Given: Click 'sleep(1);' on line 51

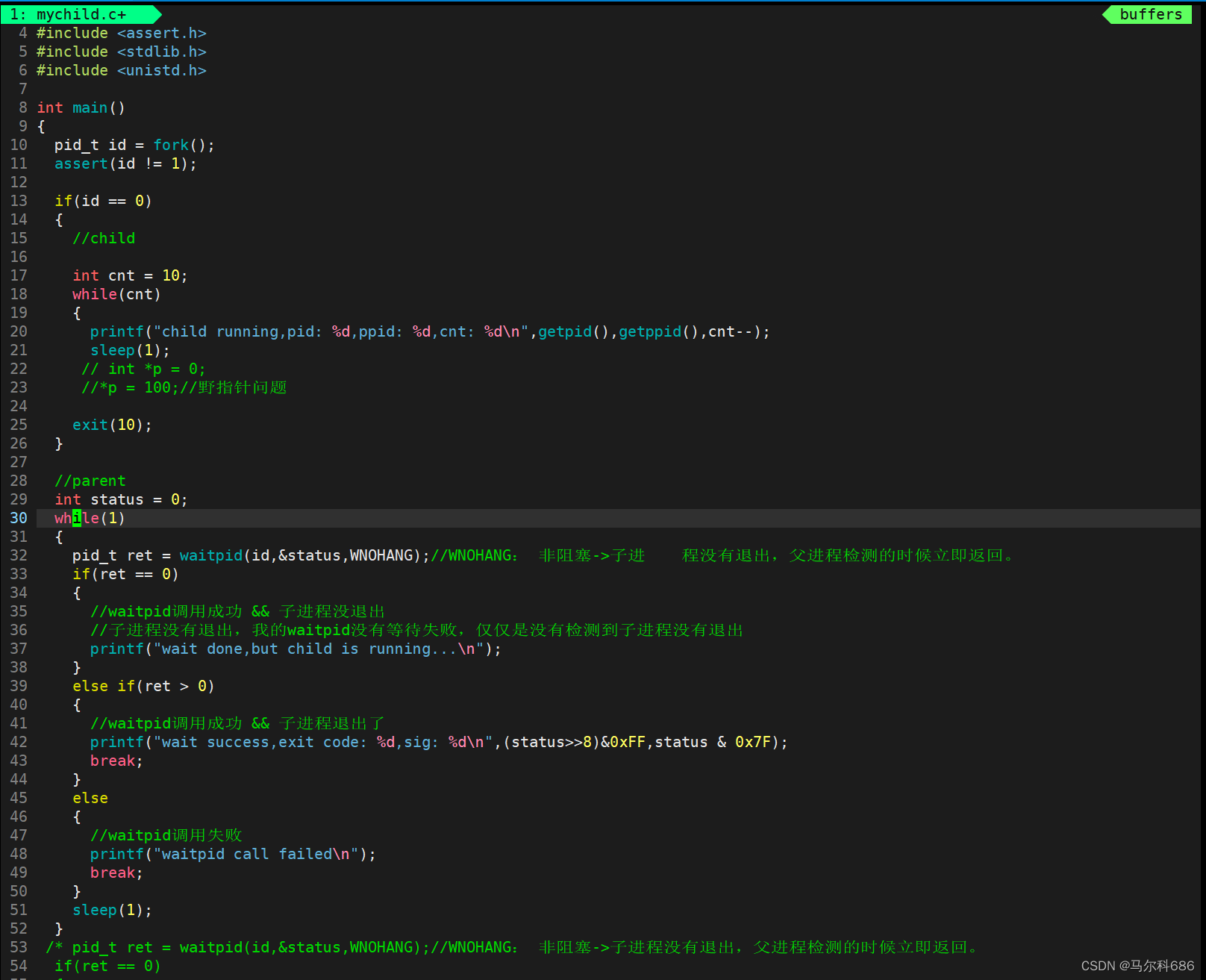Looking at the screenshot, I should pos(112,910).
